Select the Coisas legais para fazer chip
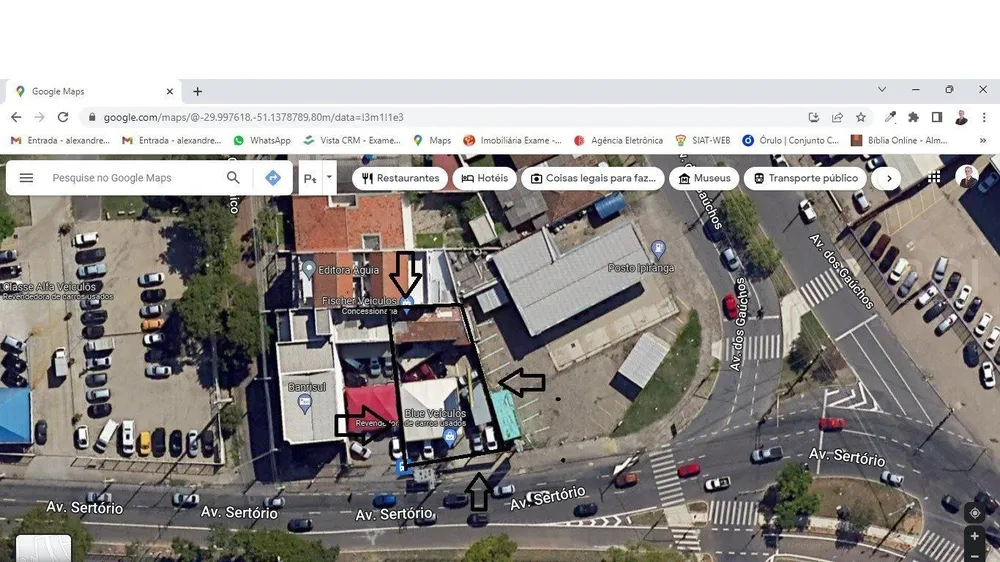Screen dimensions: 1000x562 click(x=593, y=178)
